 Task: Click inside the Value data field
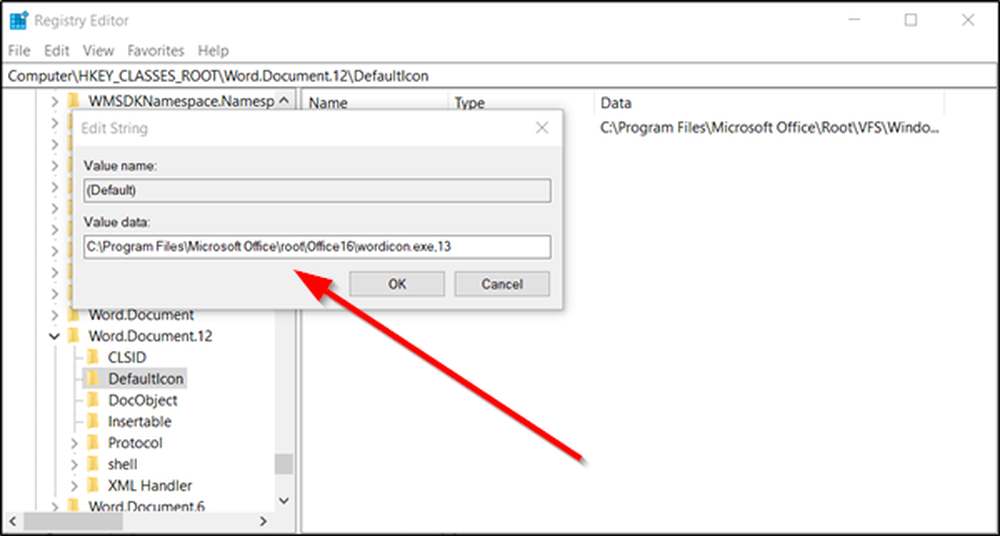click(317, 247)
